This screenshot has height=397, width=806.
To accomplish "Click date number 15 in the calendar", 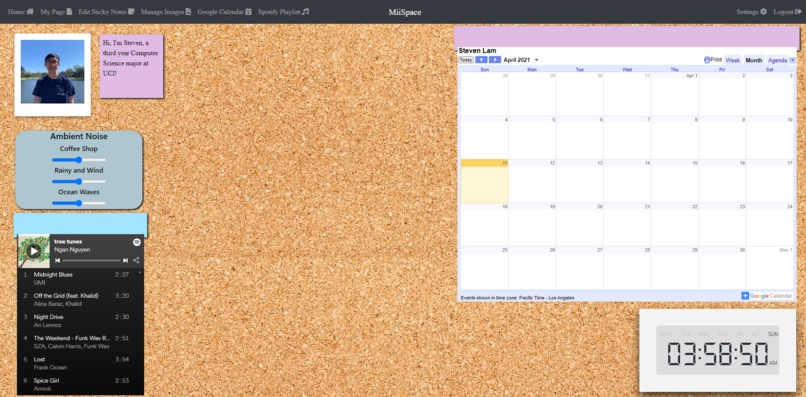I will [694, 163].
